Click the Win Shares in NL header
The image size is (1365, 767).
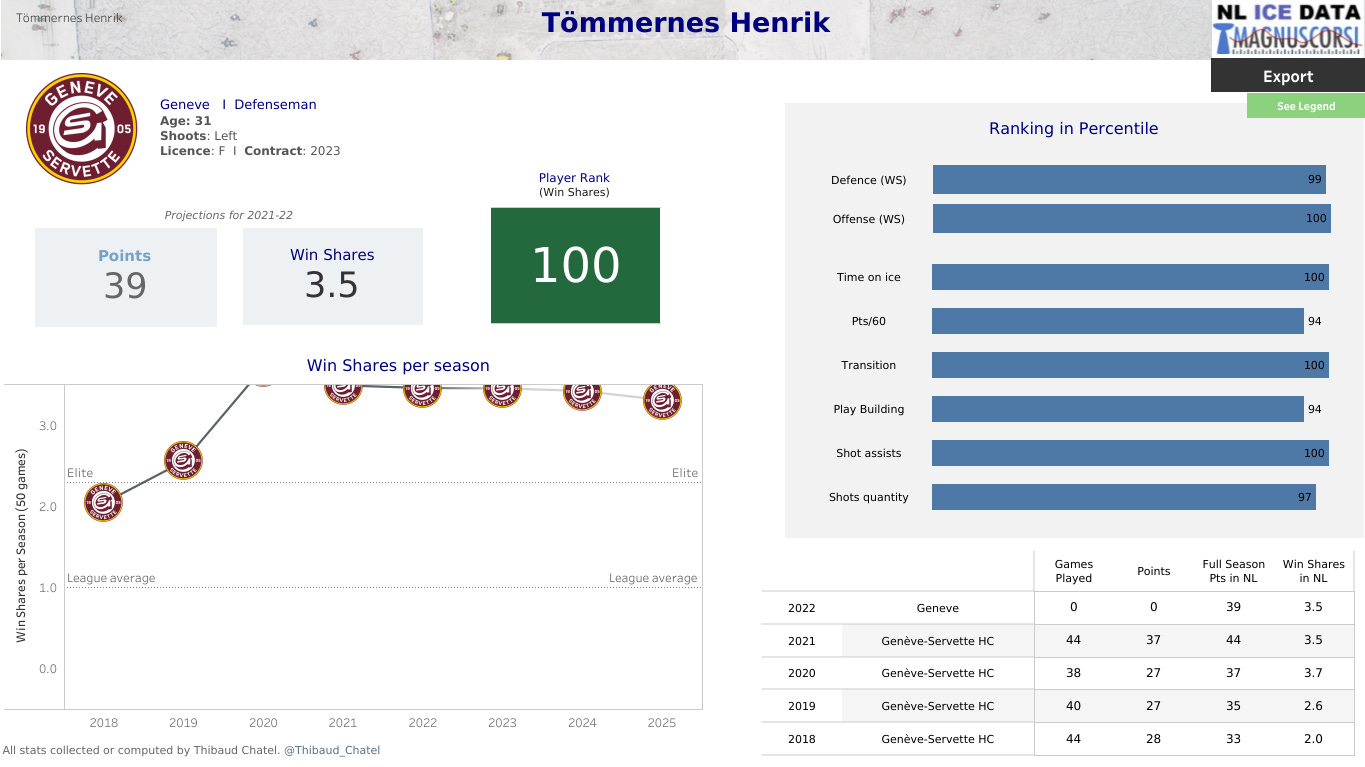pyautogui.click(x=1313, y=571)
